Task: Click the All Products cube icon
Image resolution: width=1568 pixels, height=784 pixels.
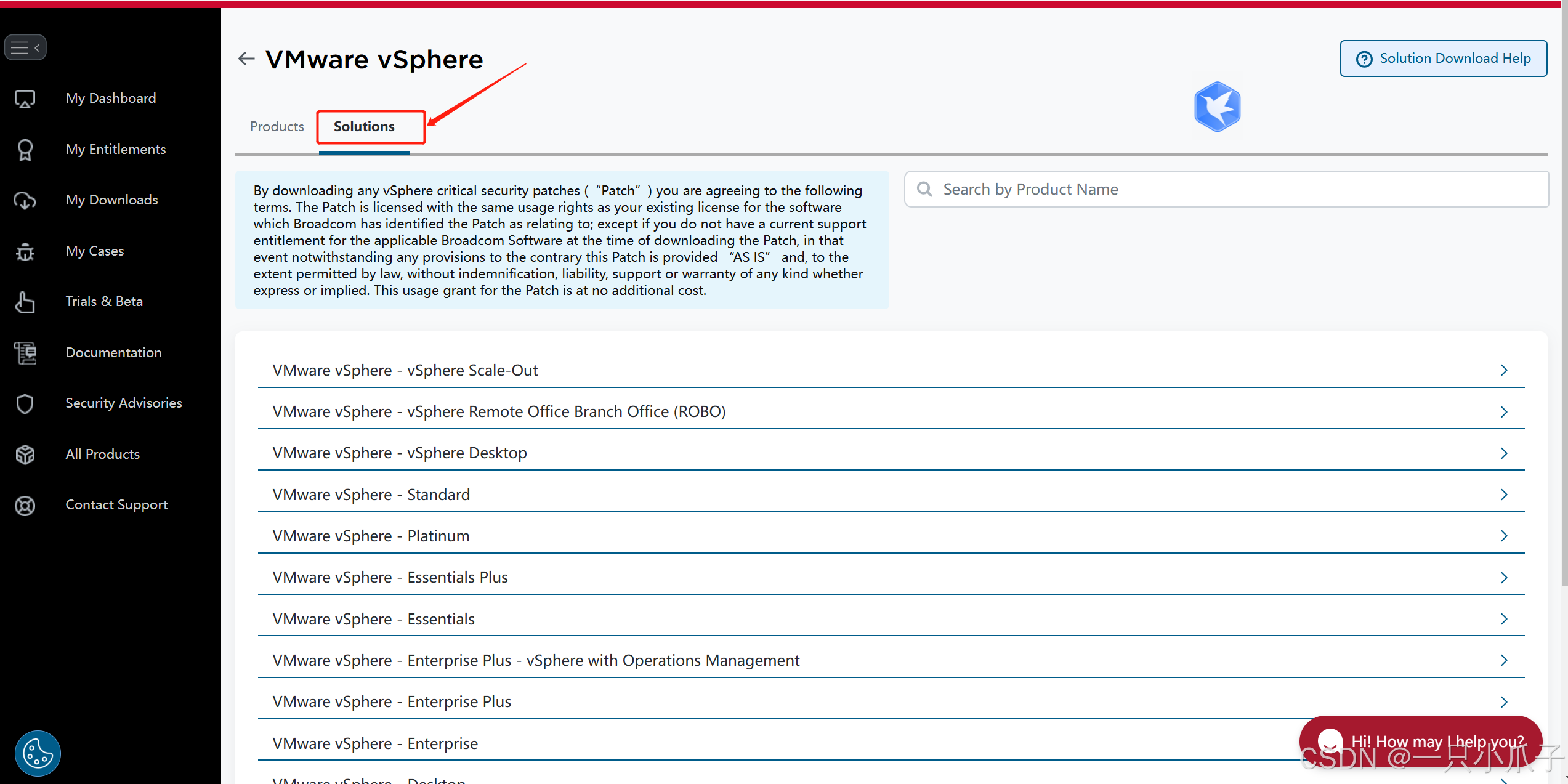Action: point(25,455)
